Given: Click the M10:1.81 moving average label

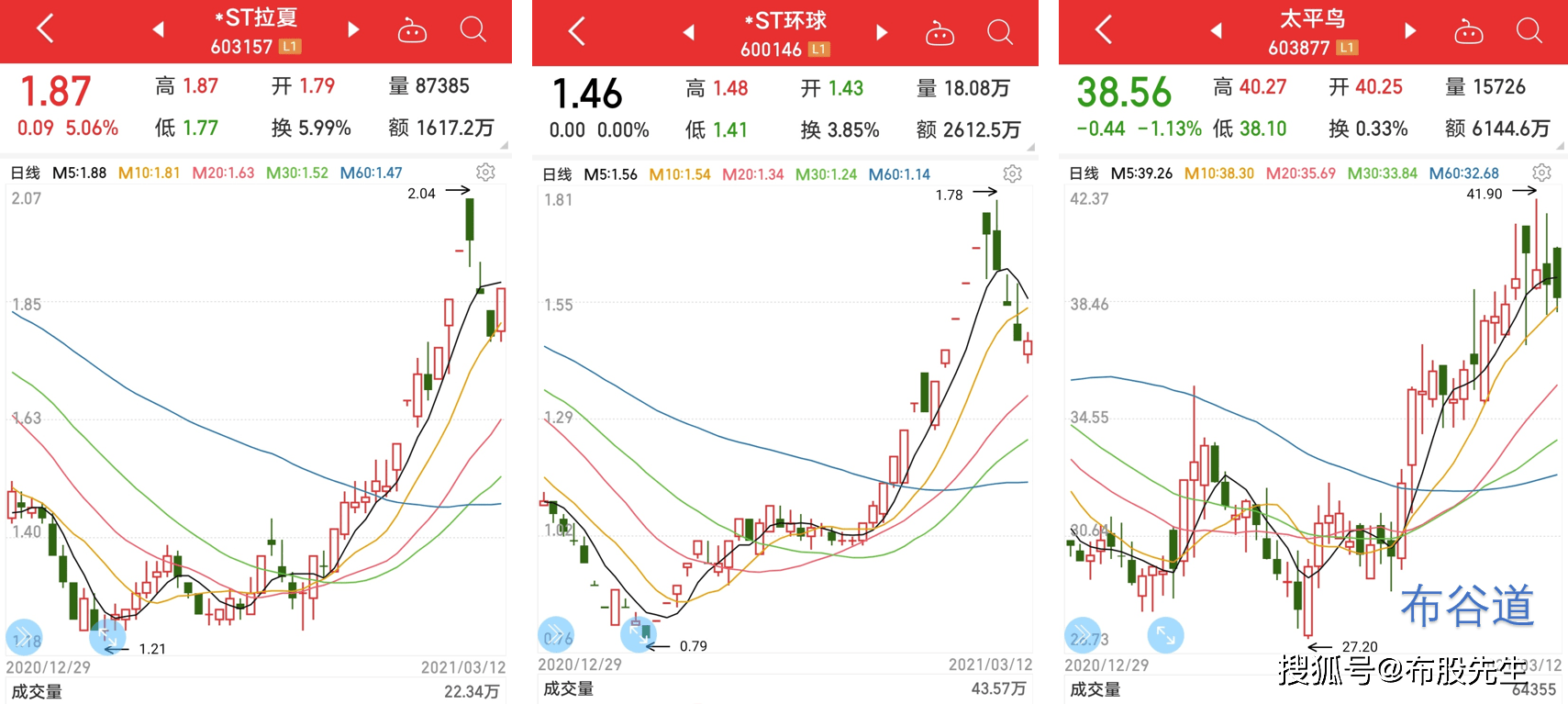Looking at the screenshot, I should (149, 173).
